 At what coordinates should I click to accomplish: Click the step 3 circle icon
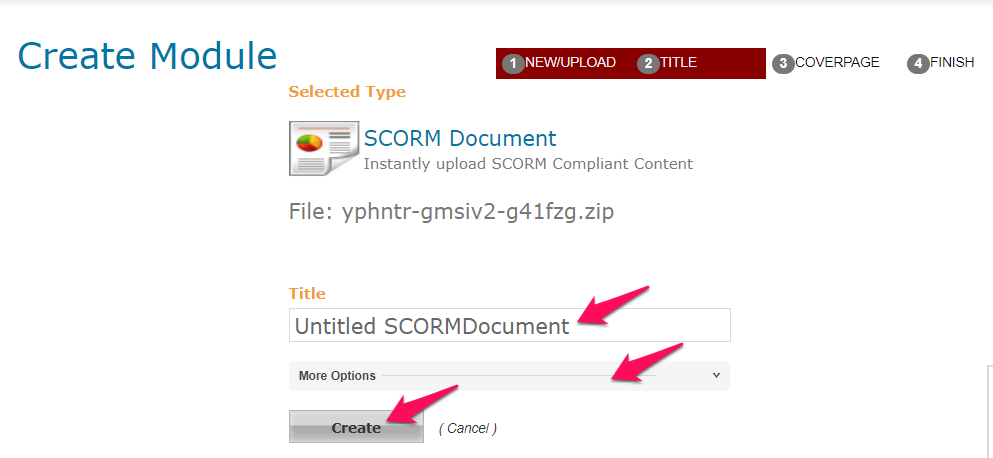coord(783,64)
